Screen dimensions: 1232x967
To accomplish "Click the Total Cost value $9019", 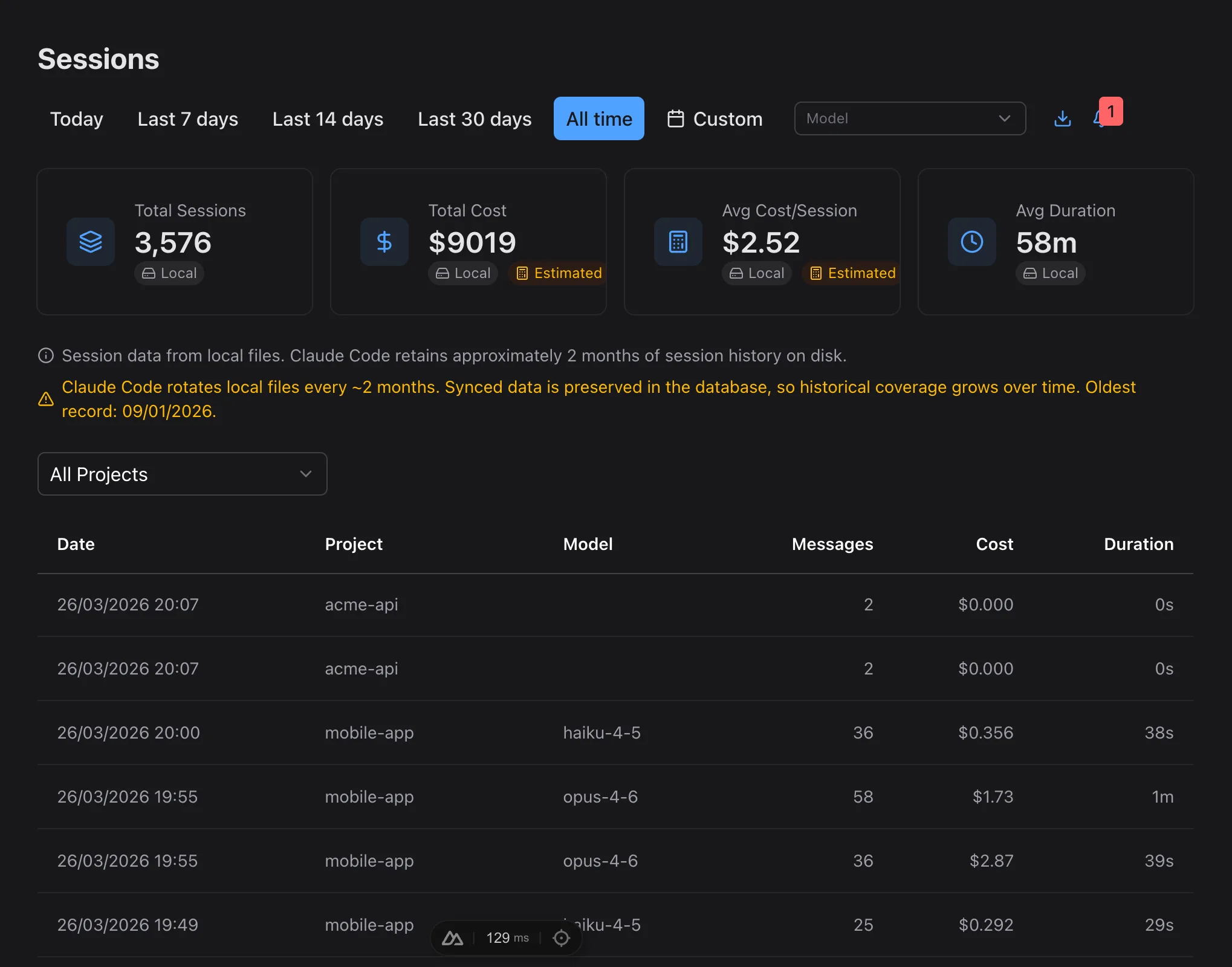I will pos(472,242).
